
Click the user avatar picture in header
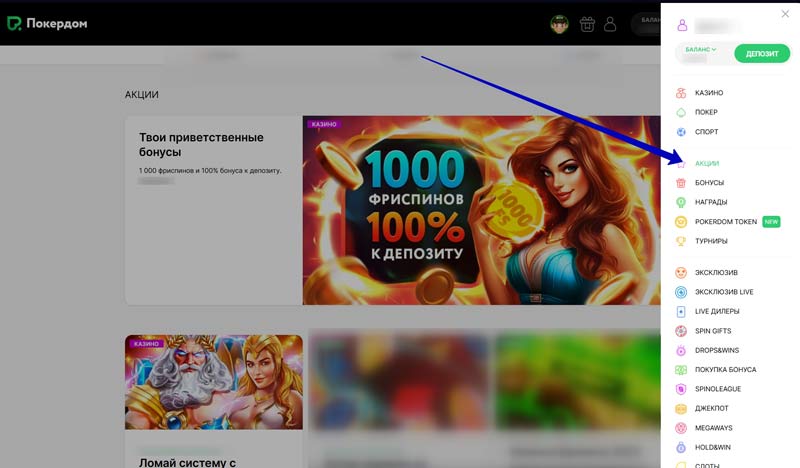click(x=560, y=23)
